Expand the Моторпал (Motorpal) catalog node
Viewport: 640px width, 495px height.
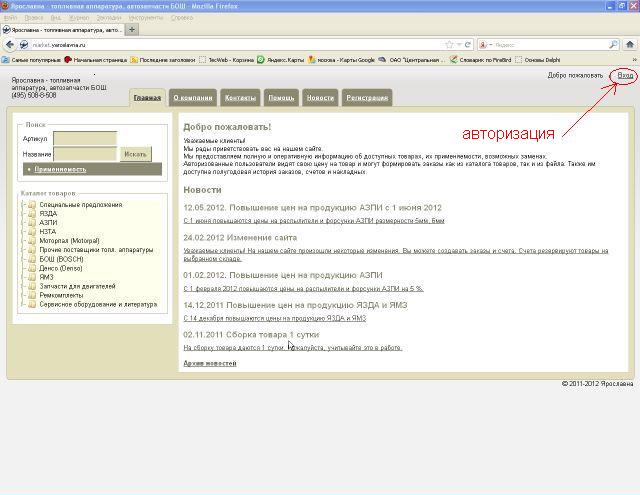coord(23,241)
